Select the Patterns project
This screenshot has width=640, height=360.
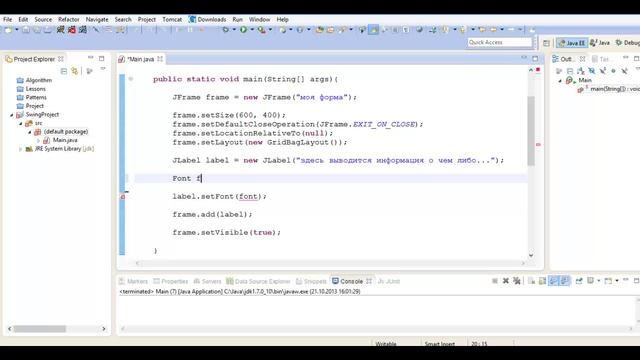31,98
